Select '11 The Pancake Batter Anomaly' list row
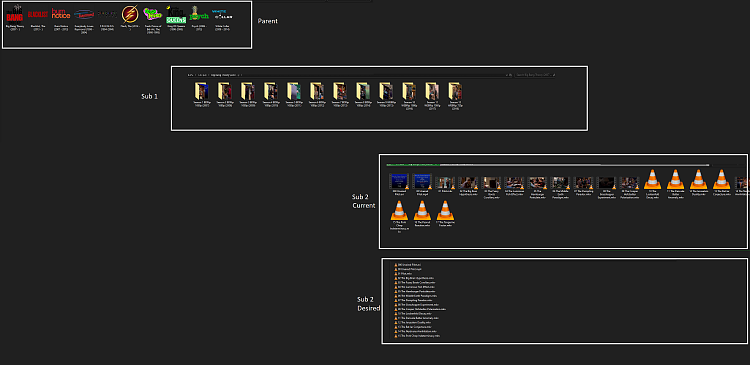 [x=416, y=318]
